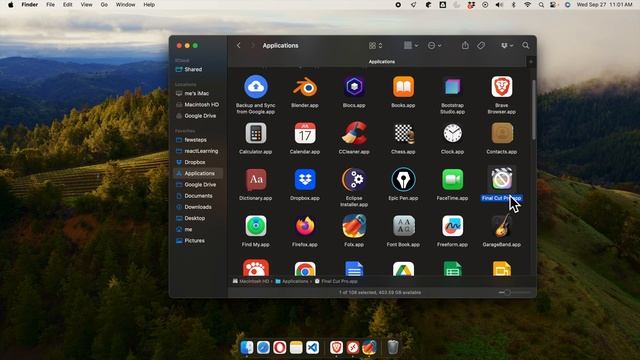The image size is (640, 360).
Task: Click the Applications tab label
Action: click(x=382, y=62)
